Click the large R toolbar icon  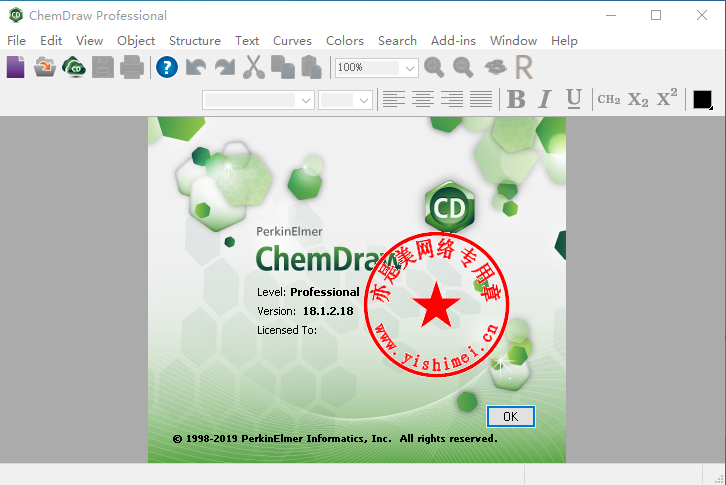tap(524, 67)
